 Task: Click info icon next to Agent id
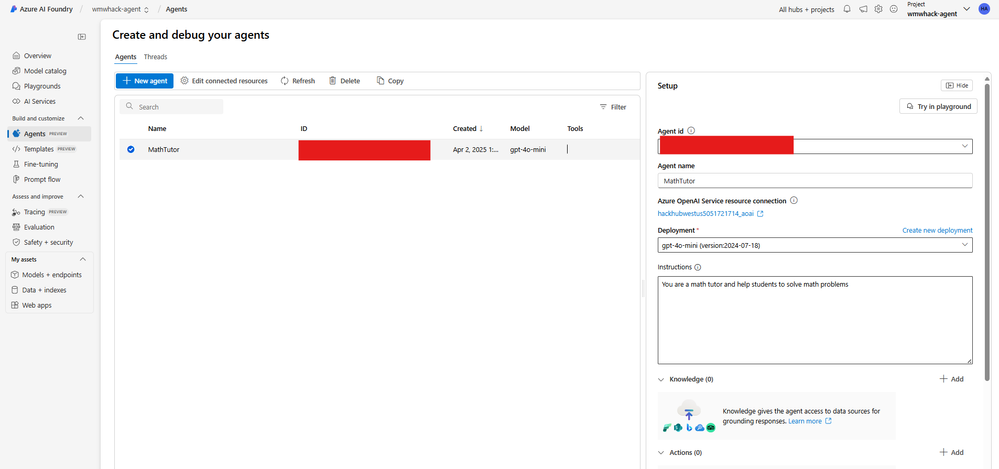pyautogui.click(x=691, y=131)
